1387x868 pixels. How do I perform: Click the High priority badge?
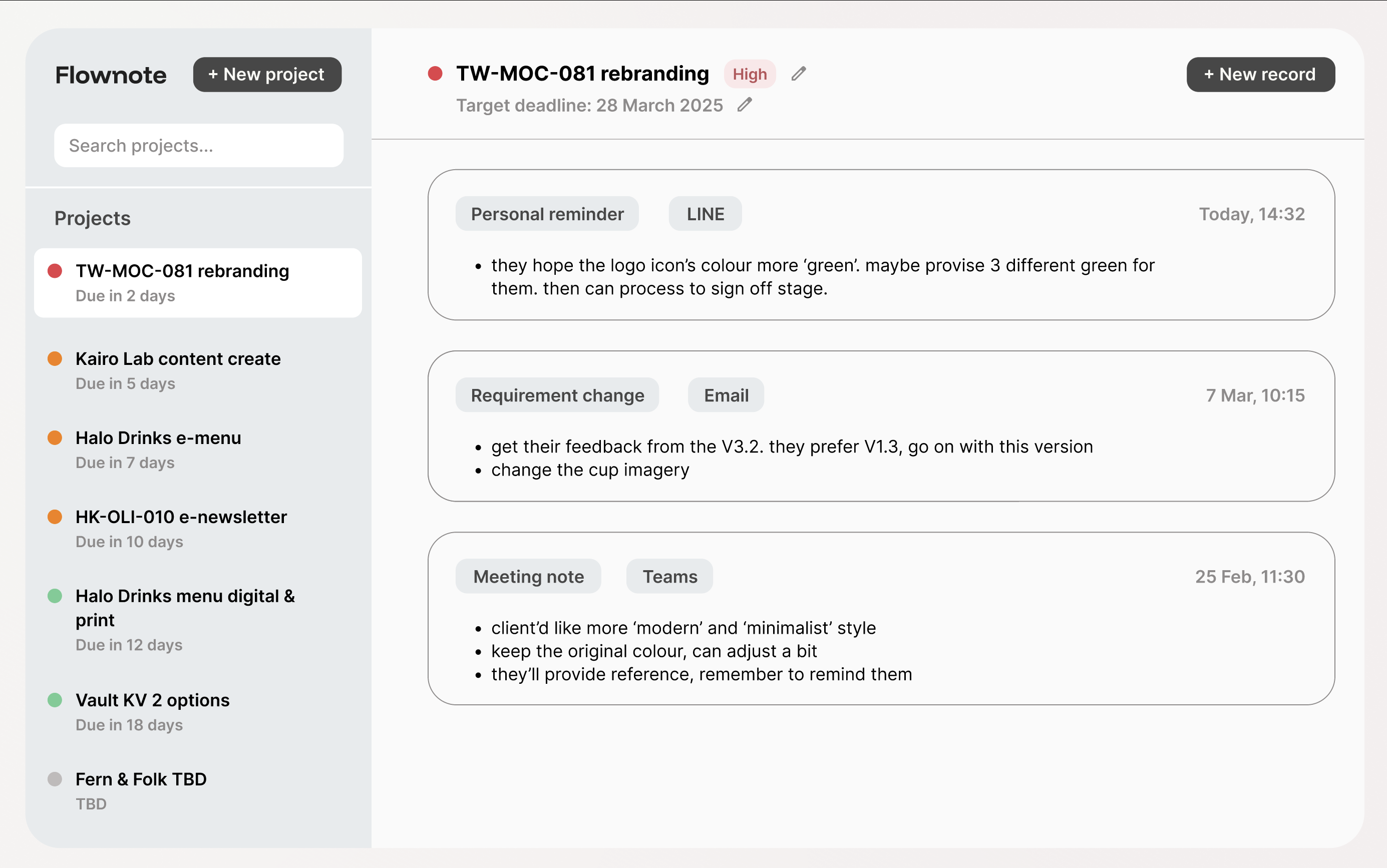click(749, 74)
